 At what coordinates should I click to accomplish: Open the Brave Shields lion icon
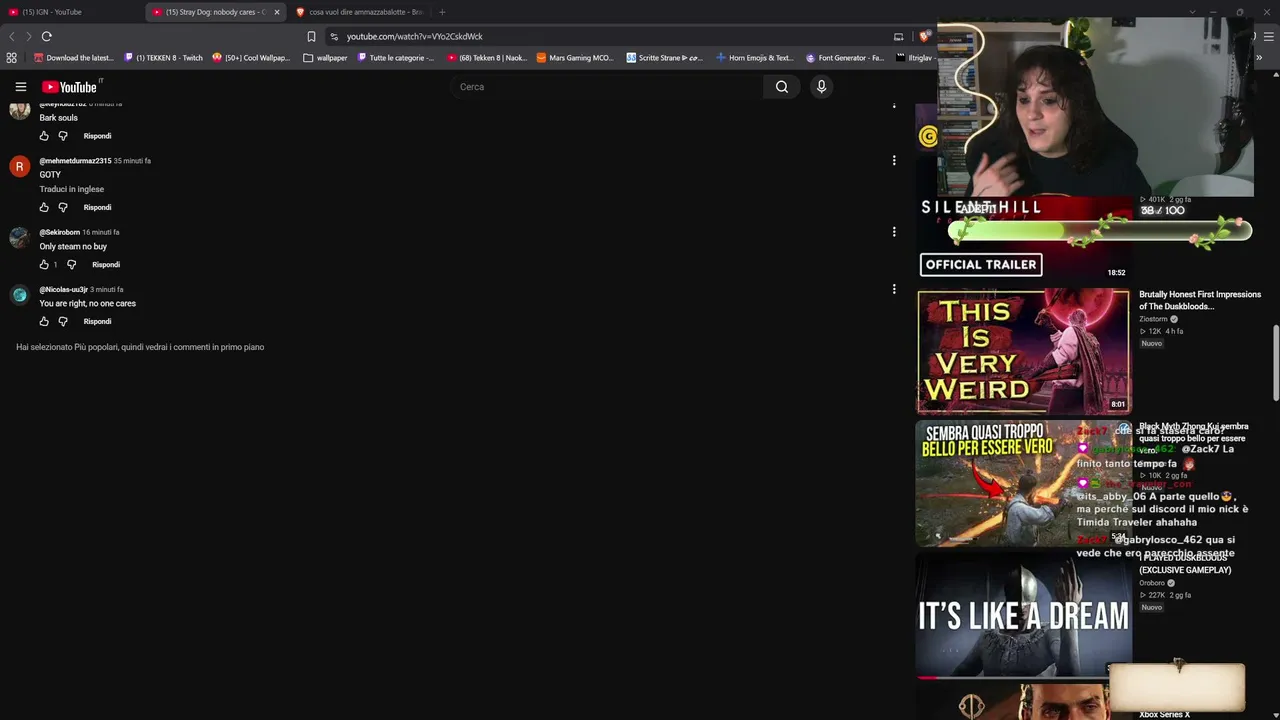click(x=923, y=36)
